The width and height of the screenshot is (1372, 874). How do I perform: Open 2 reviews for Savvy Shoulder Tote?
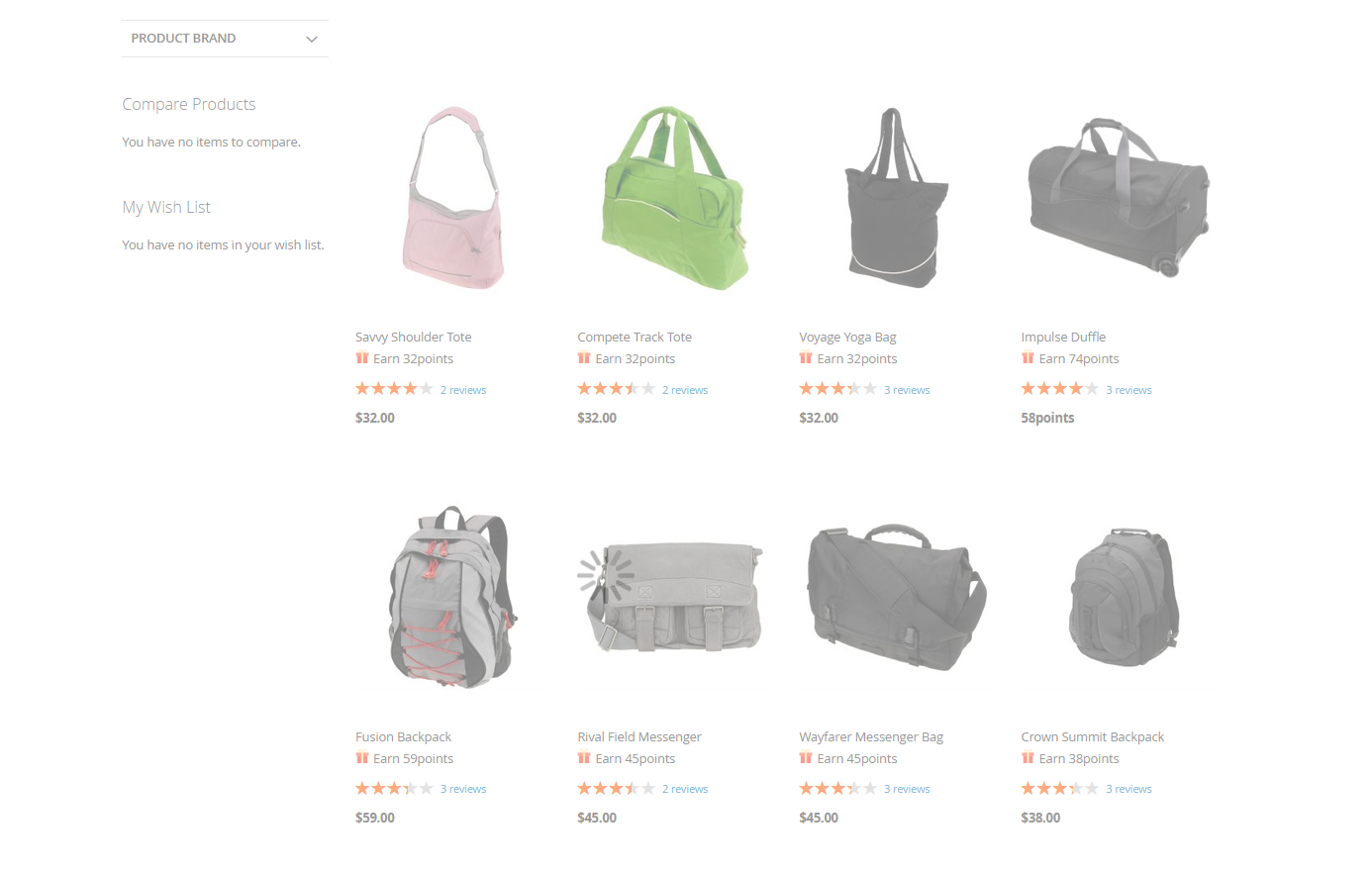(463, 390)
